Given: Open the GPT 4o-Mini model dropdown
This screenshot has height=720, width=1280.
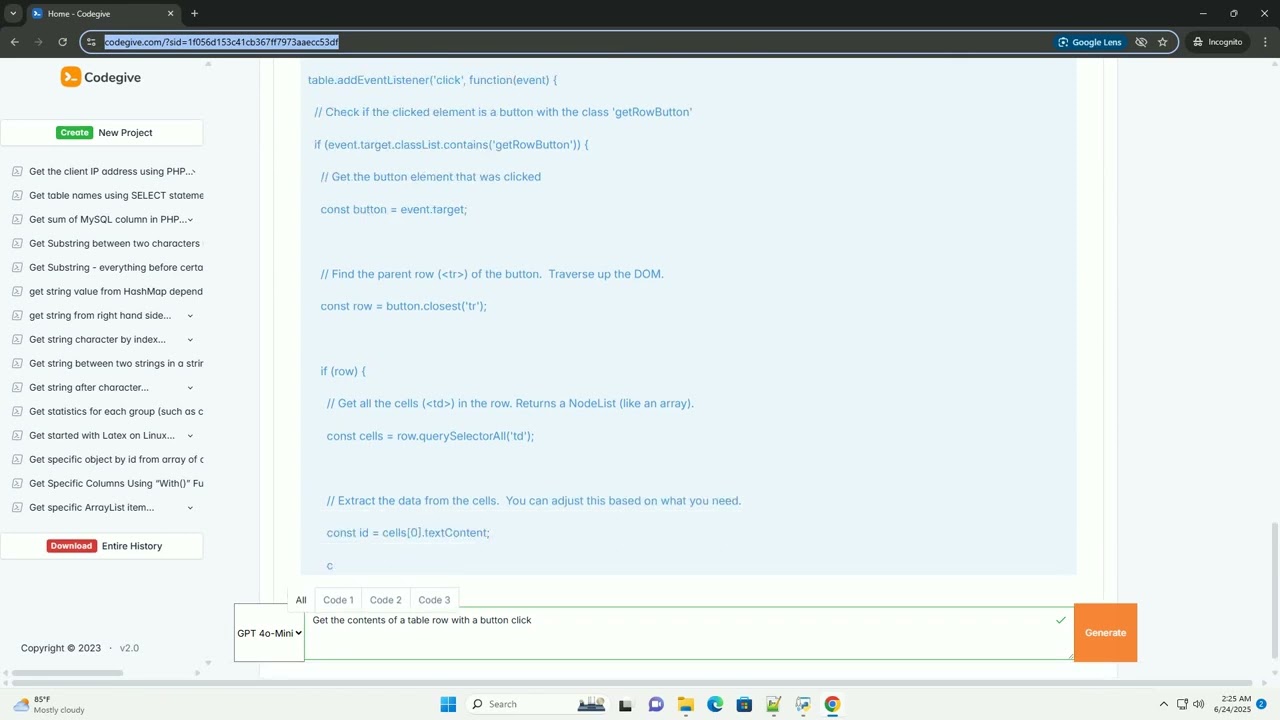Looking at the screenshot, I should point(269,633).
